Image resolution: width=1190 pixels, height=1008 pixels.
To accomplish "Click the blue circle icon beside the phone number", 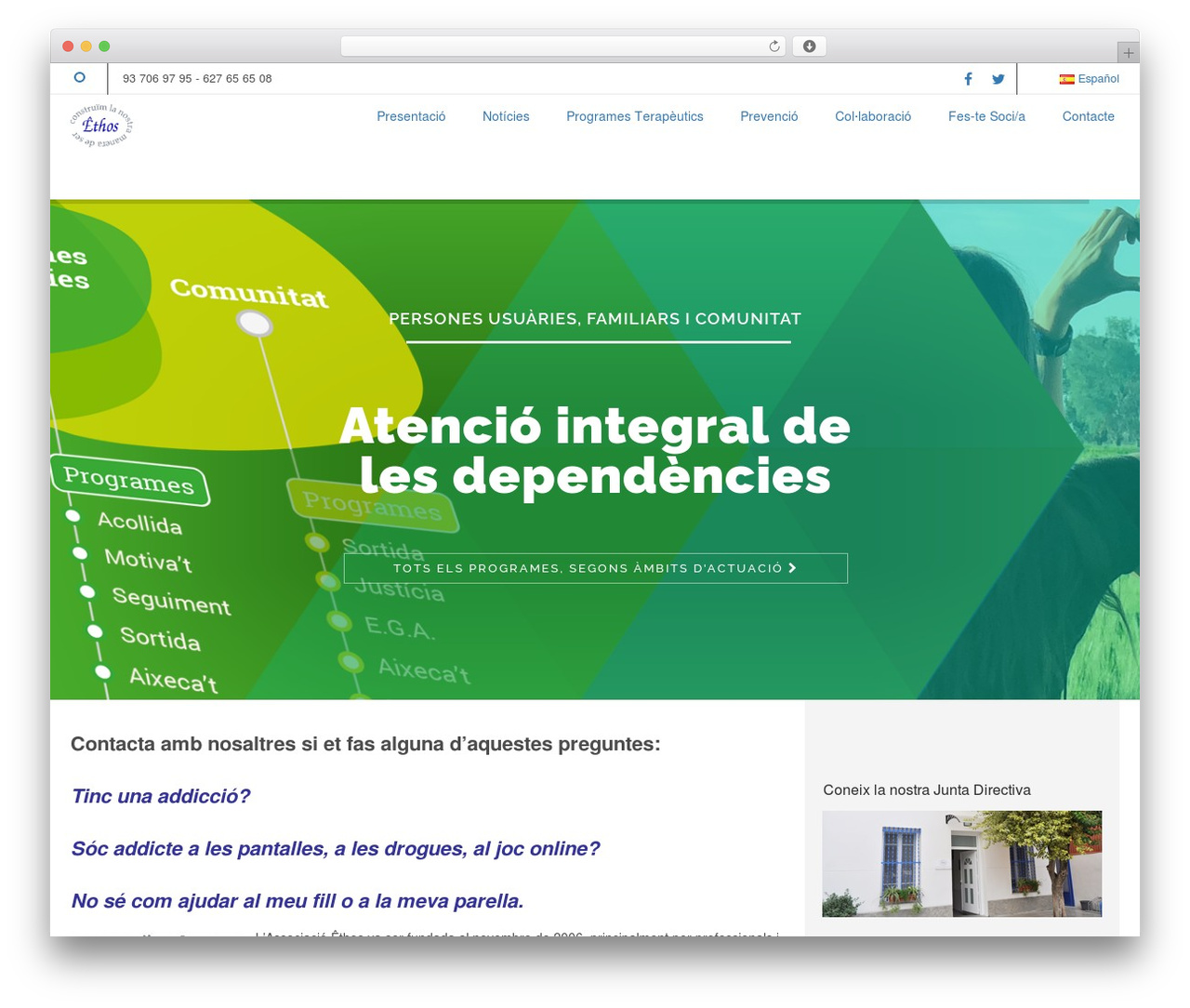I will pos(79,78).
